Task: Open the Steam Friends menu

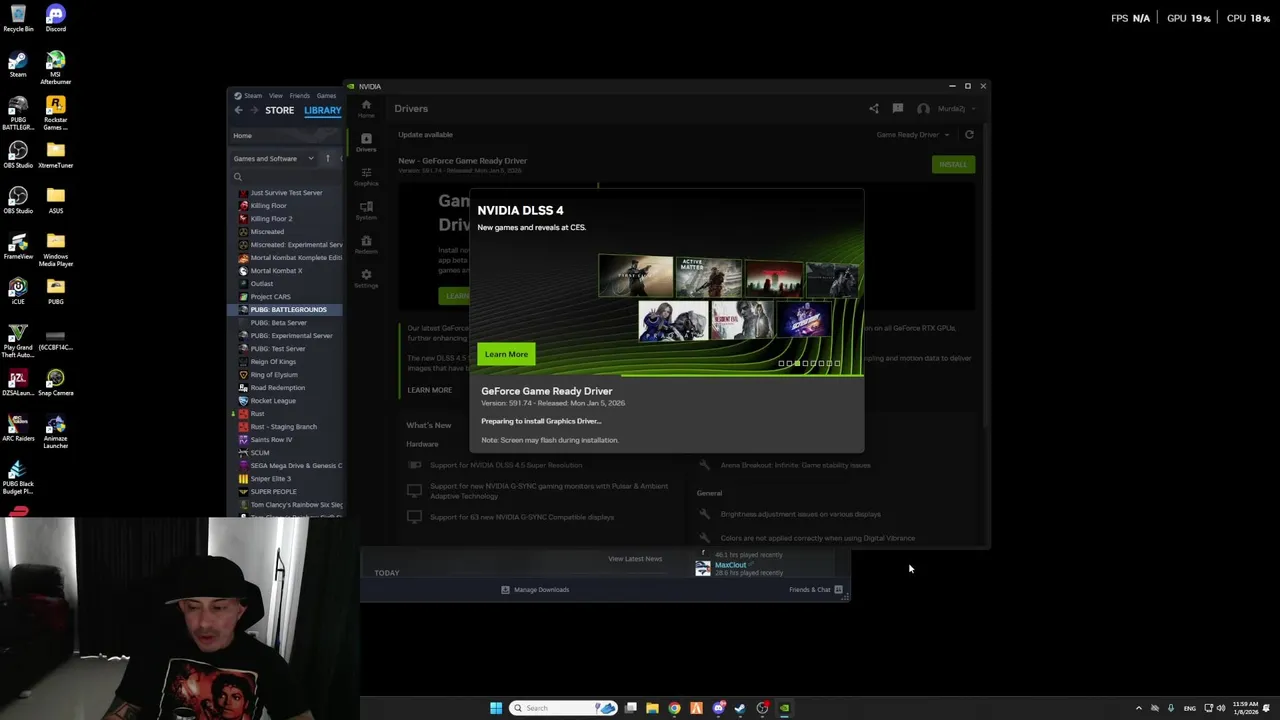Action: click(299, 96)
